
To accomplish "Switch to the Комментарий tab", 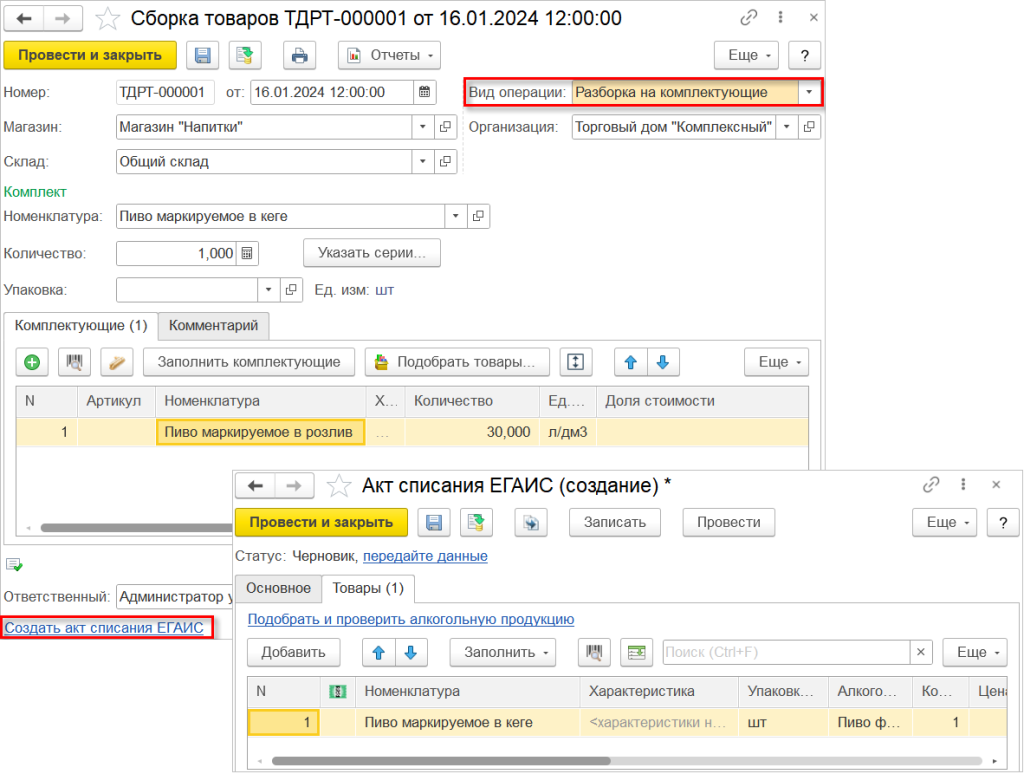I will tap(214, 325).
